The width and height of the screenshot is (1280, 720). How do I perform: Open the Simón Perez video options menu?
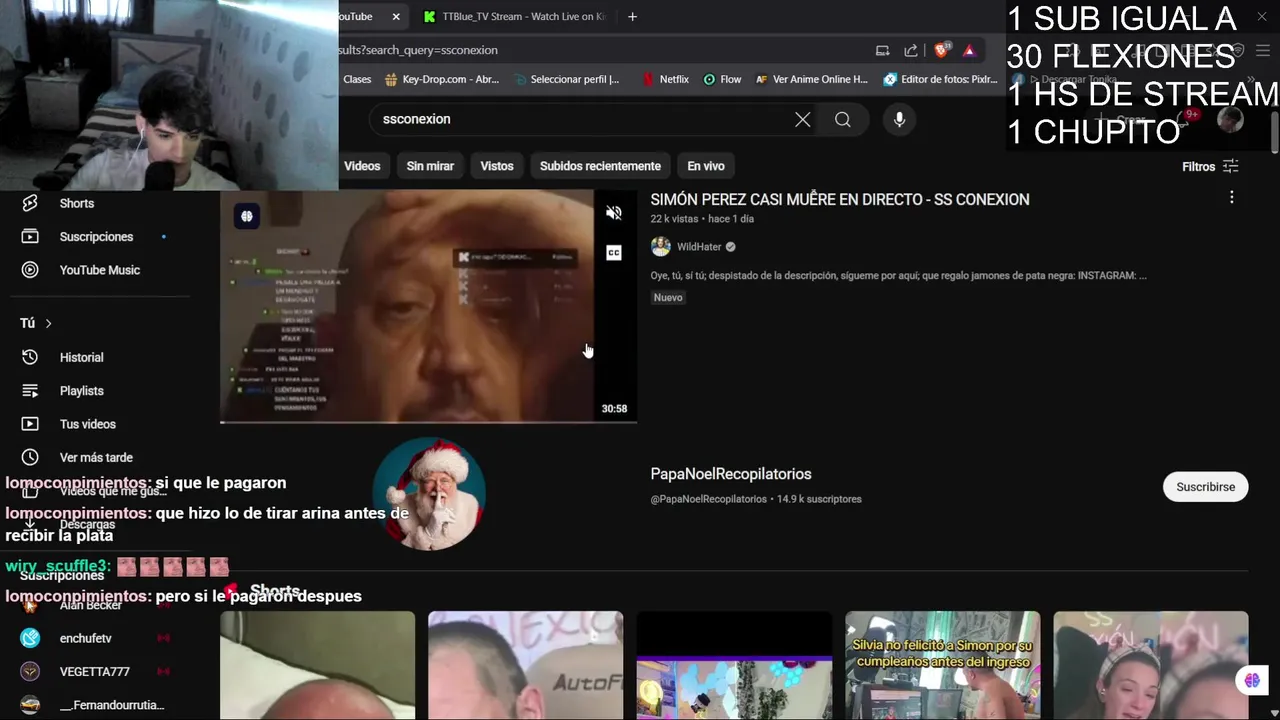pyautogui.click(x=1231, y=198)
